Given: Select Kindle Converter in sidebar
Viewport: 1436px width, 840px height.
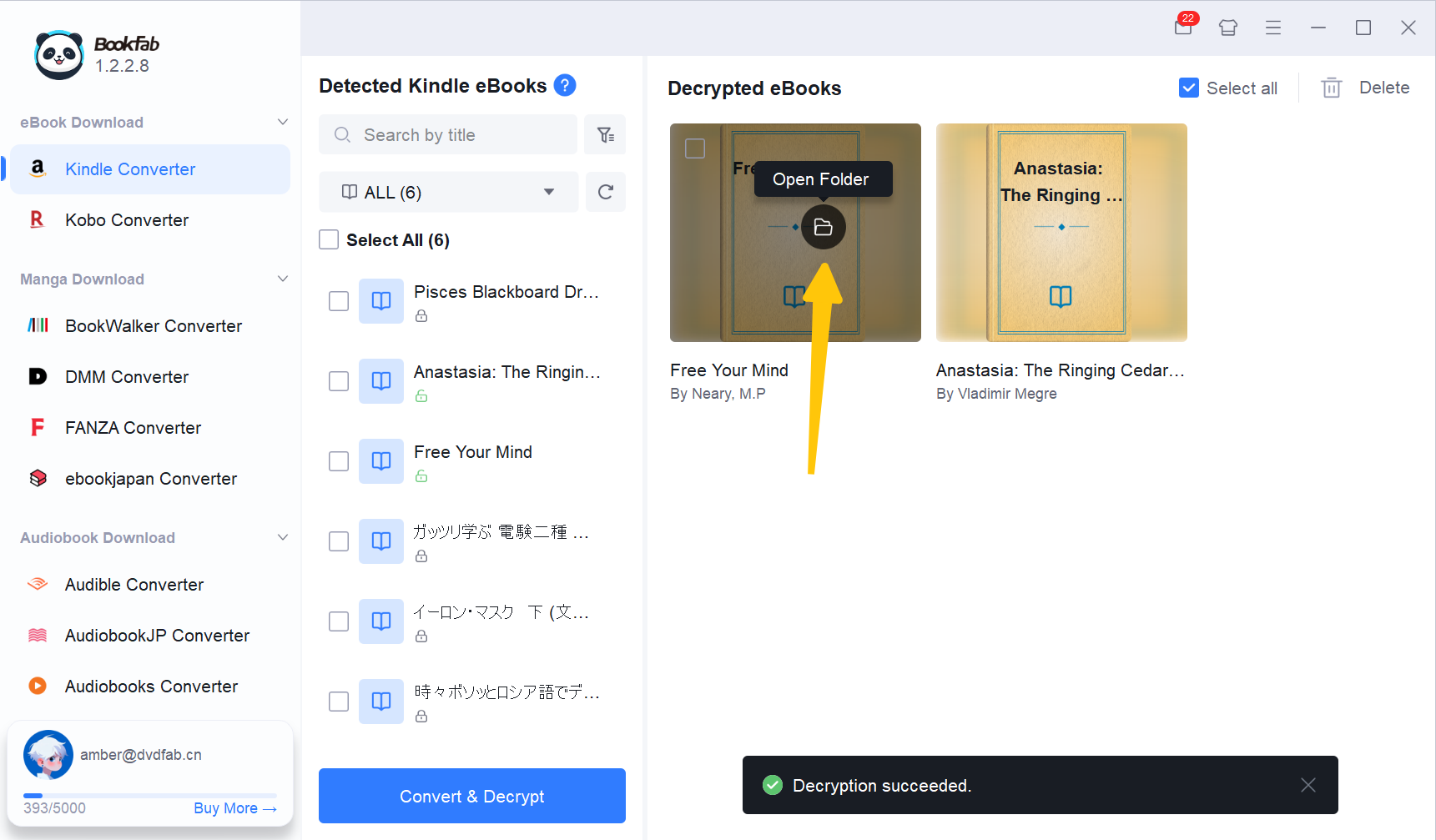Looking at the screenshot, I should pos(150,169).
